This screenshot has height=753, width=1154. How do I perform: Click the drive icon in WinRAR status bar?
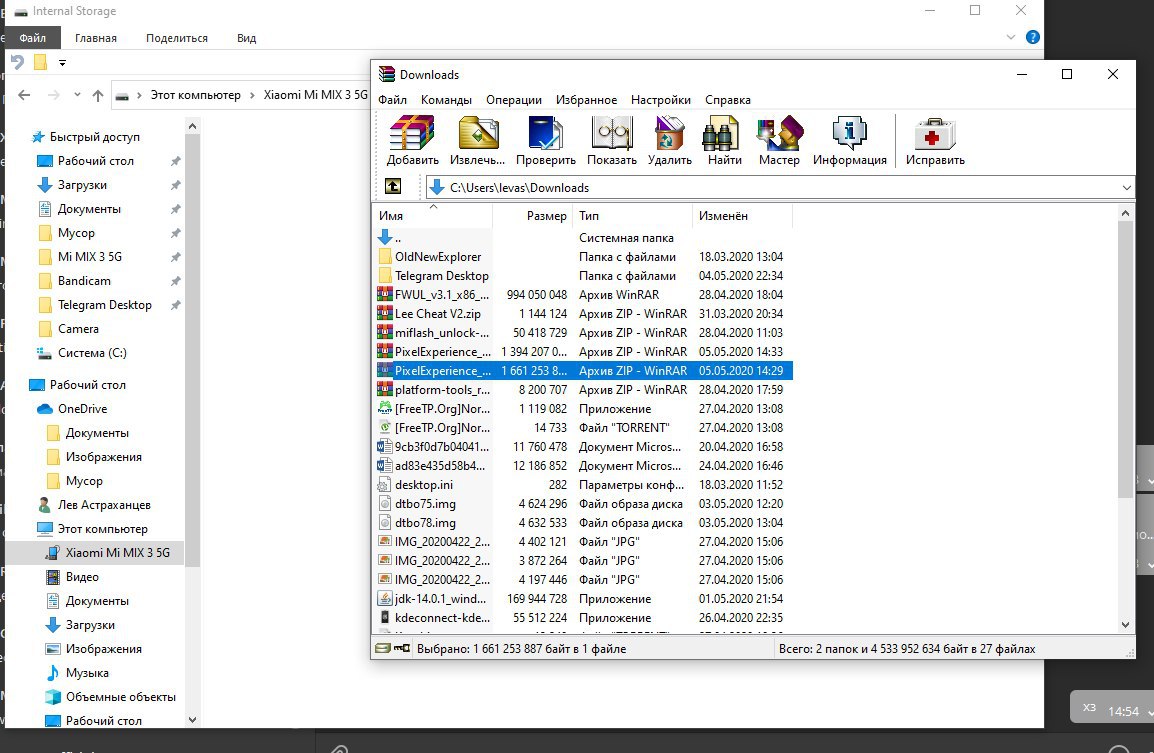pyautogui.click(x=382, y=648)
